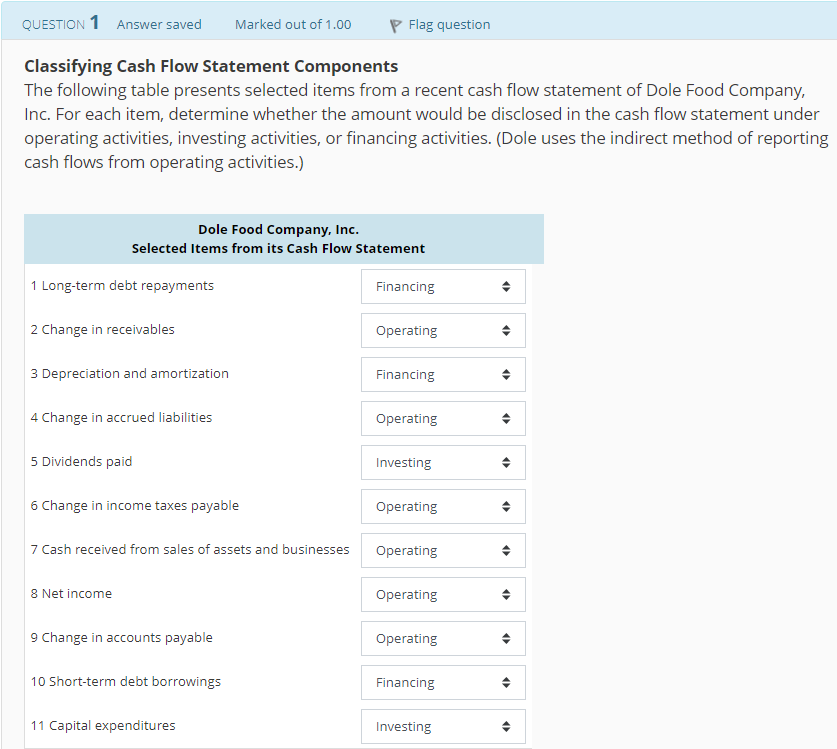The image size is (837, 749).
Task: Click the flag icon beside Flag question
Action: click(x=396, y=26)
